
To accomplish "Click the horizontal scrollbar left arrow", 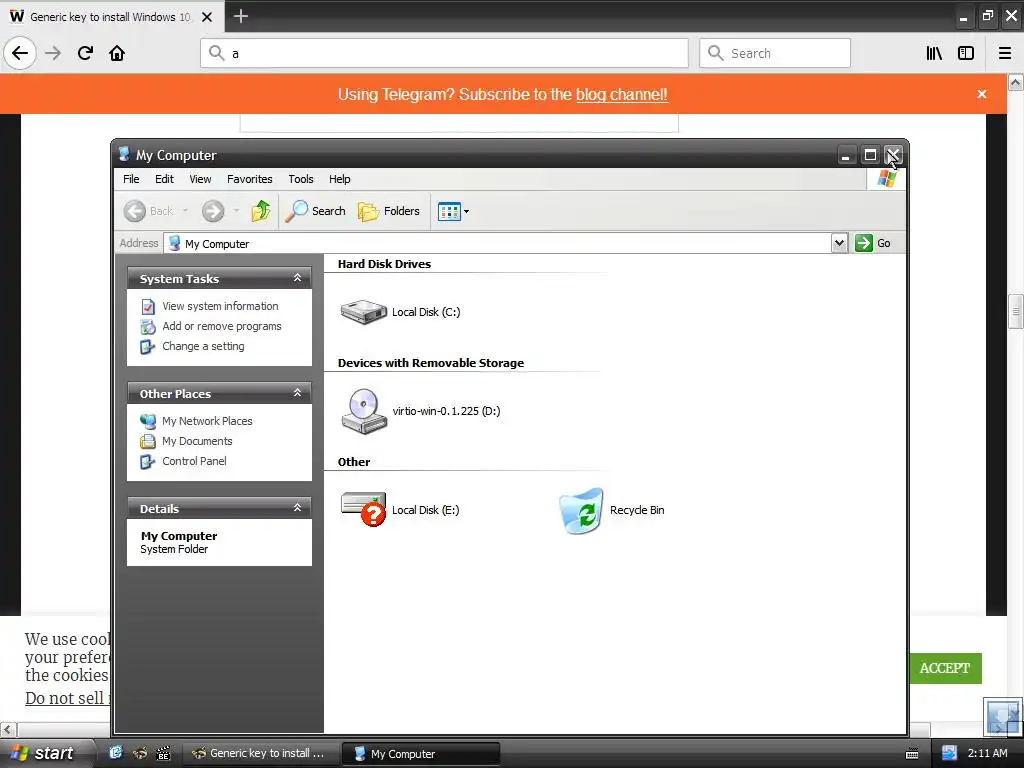I will click(8, 729).
